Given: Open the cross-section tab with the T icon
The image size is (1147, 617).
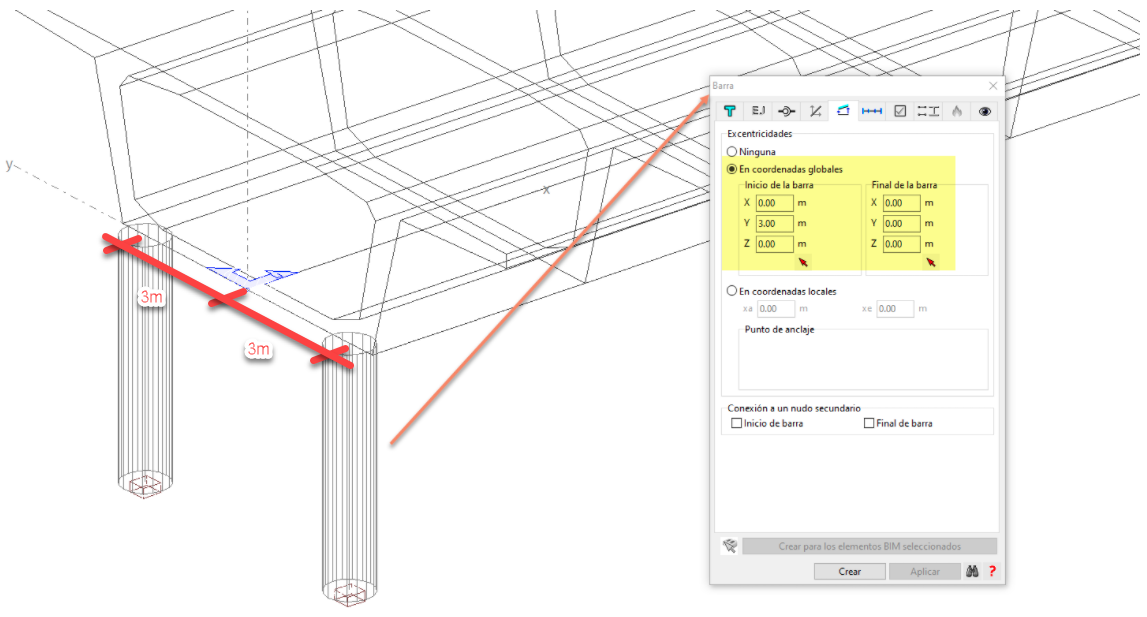Looking at the screenshot, I should coord(729,111).
